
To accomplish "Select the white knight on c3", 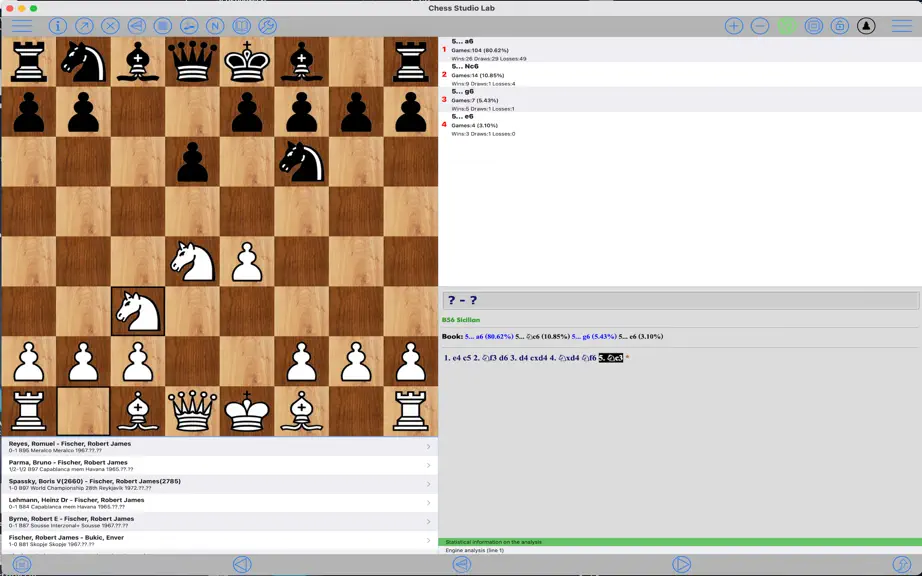I will point(138,311).
